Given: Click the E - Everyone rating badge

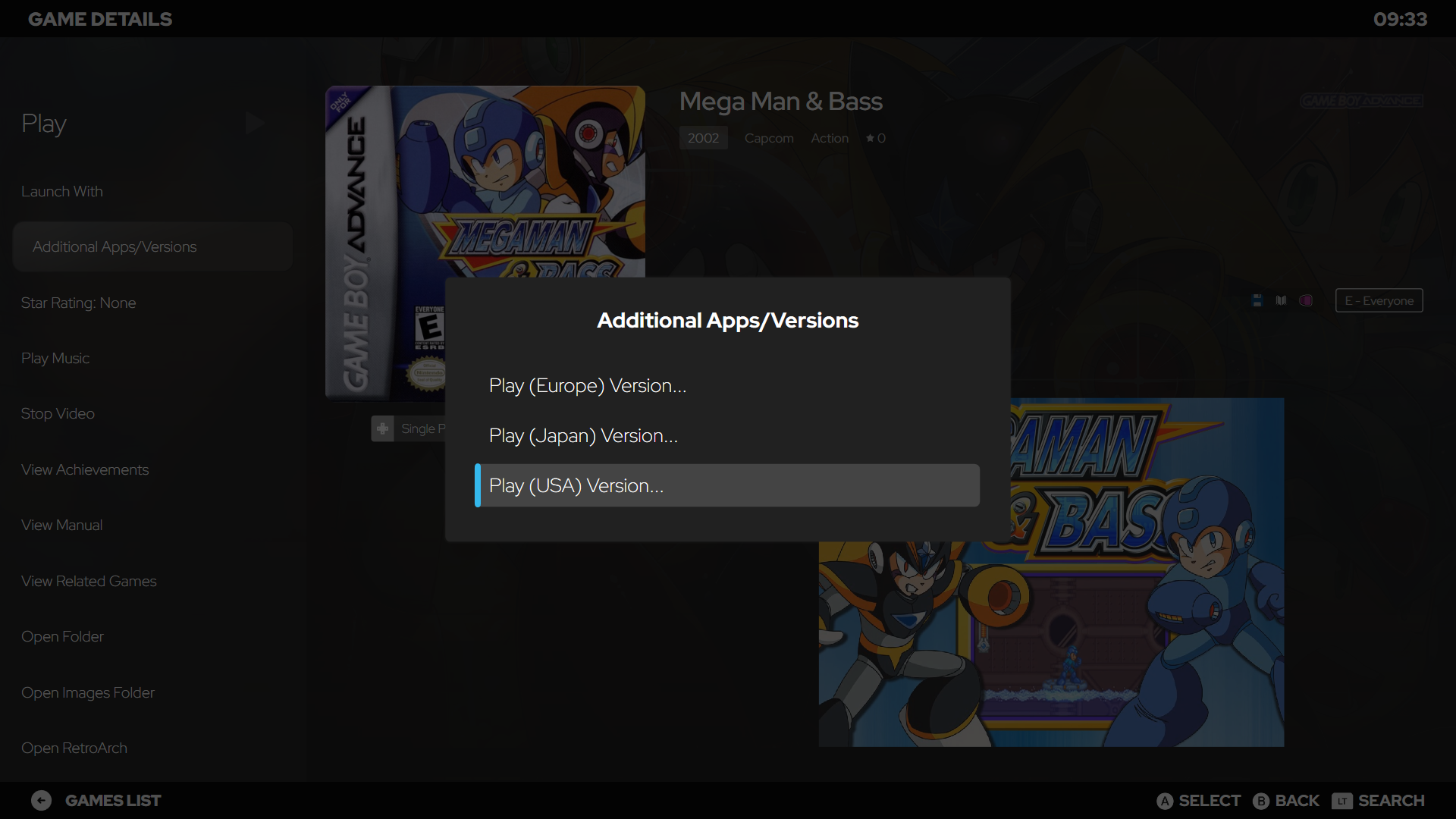Looking at the screenshot, I should [1379, 300].
